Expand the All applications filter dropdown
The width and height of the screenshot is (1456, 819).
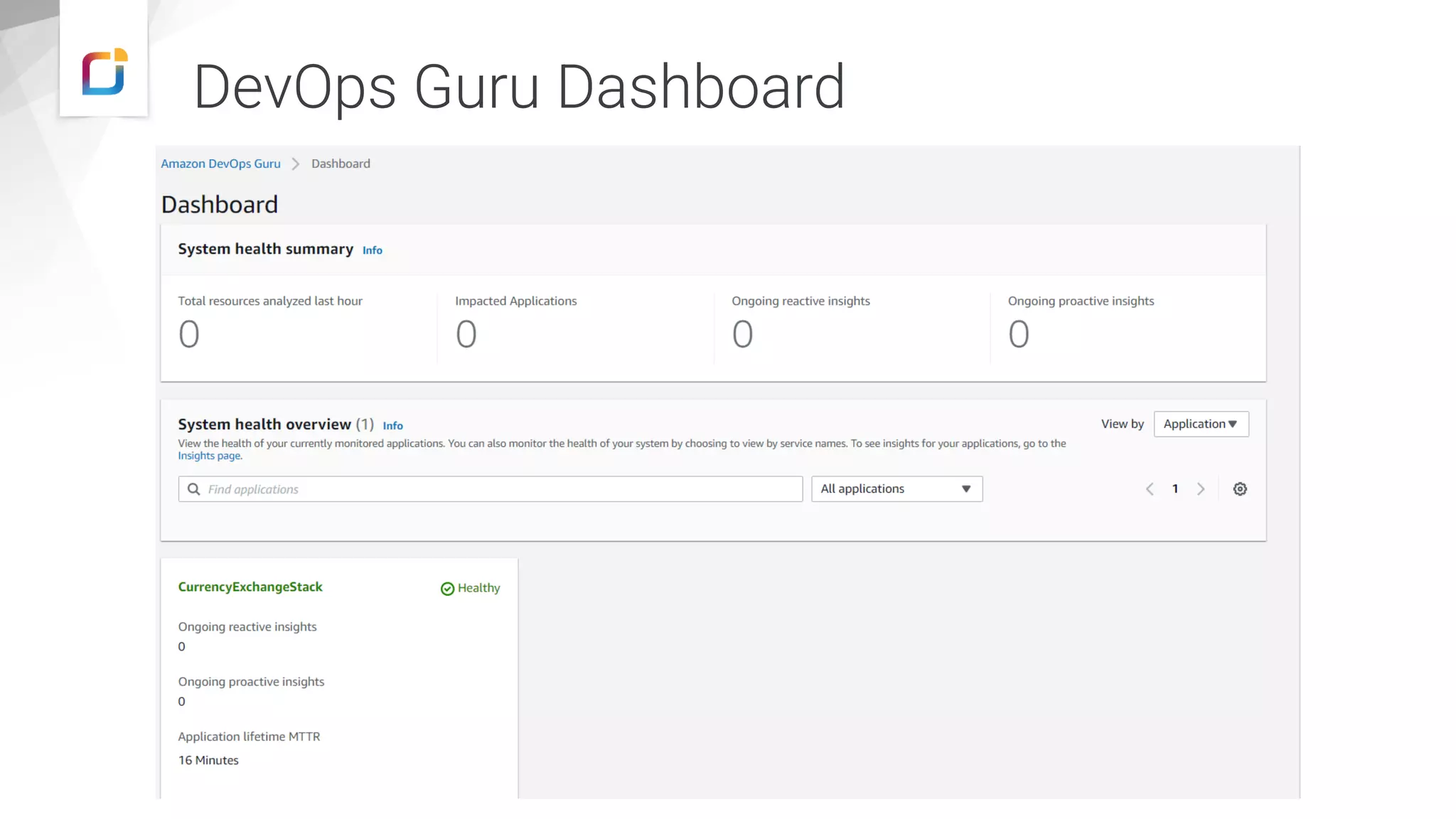(896, 489)
